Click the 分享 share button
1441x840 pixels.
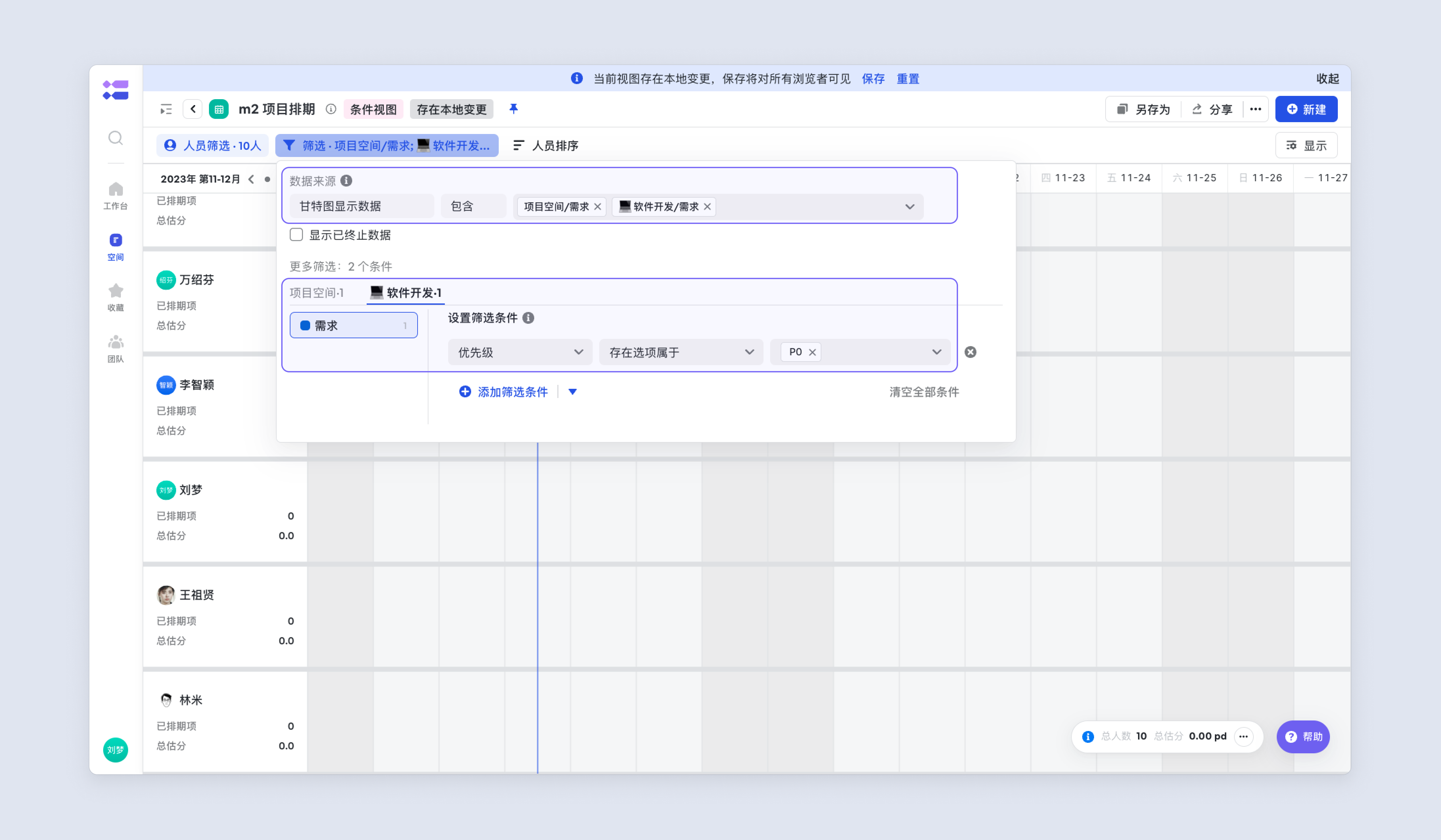[x=1212, y=109]
